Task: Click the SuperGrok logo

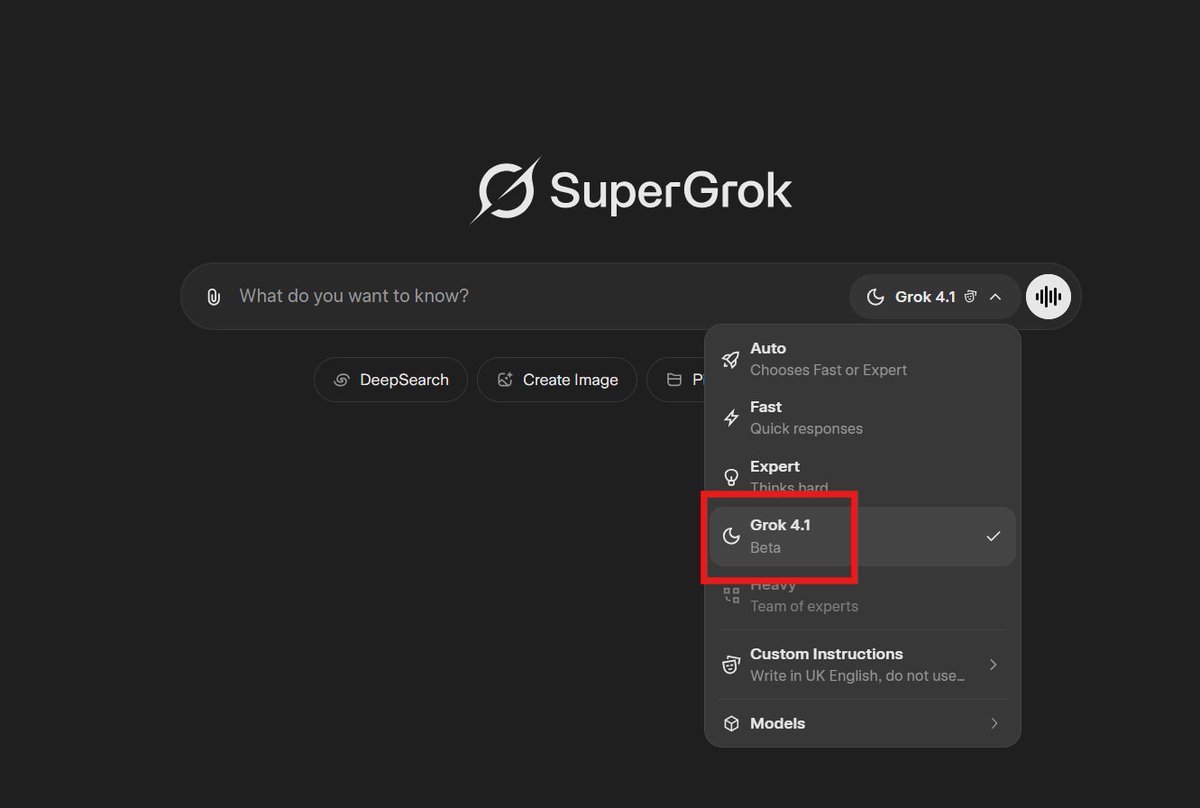Action: [x=632, y=190]
